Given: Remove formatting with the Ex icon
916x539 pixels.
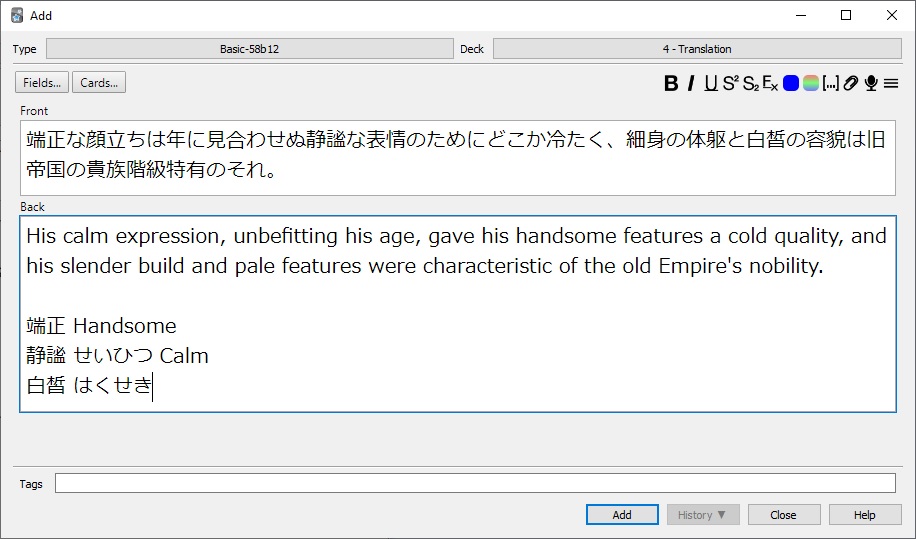Looking at the screenshot, I should (x=770, y=84).
